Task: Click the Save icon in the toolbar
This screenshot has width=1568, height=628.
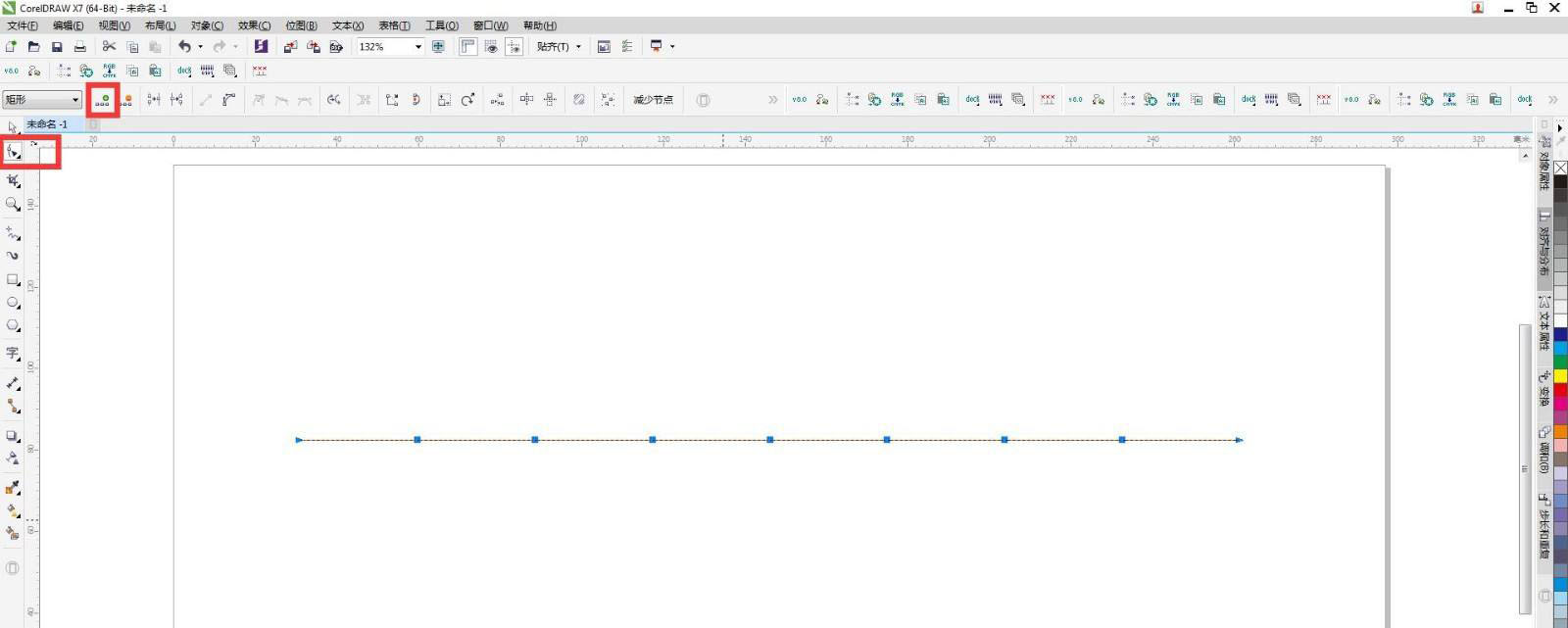Action: 57,47
